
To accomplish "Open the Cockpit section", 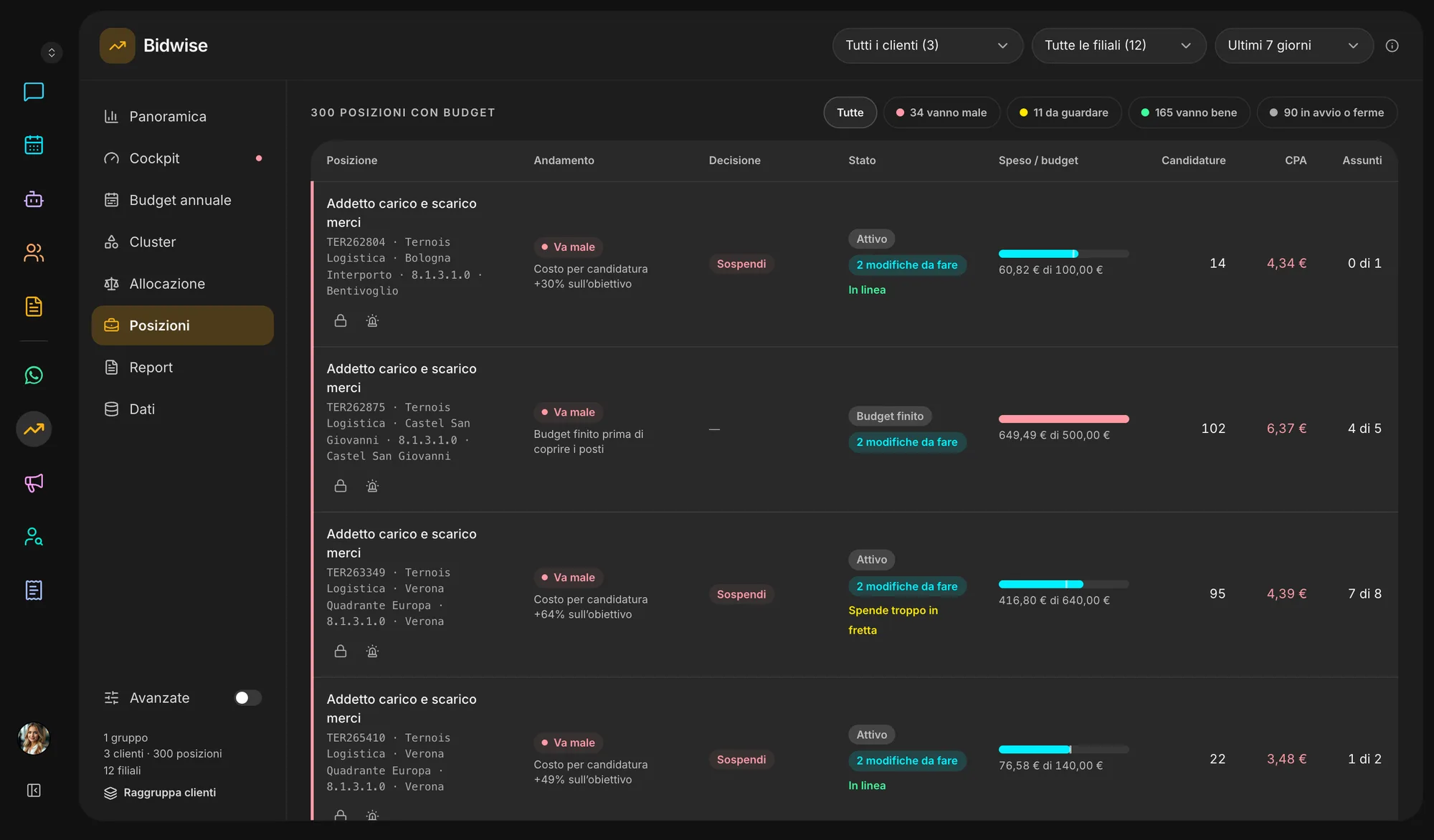I will click(182, 158).
